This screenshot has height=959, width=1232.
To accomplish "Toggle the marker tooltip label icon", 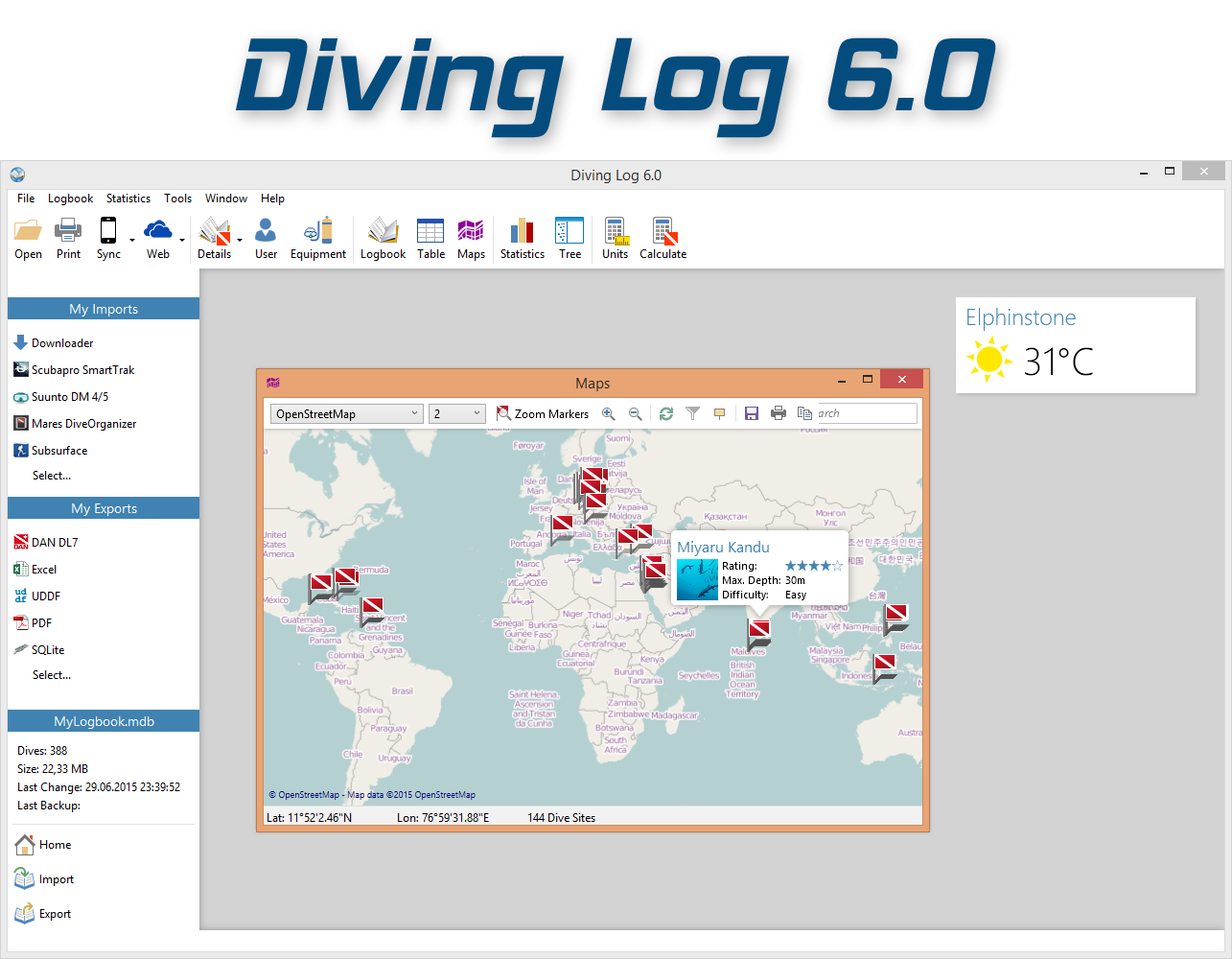I will coord(719,413).
